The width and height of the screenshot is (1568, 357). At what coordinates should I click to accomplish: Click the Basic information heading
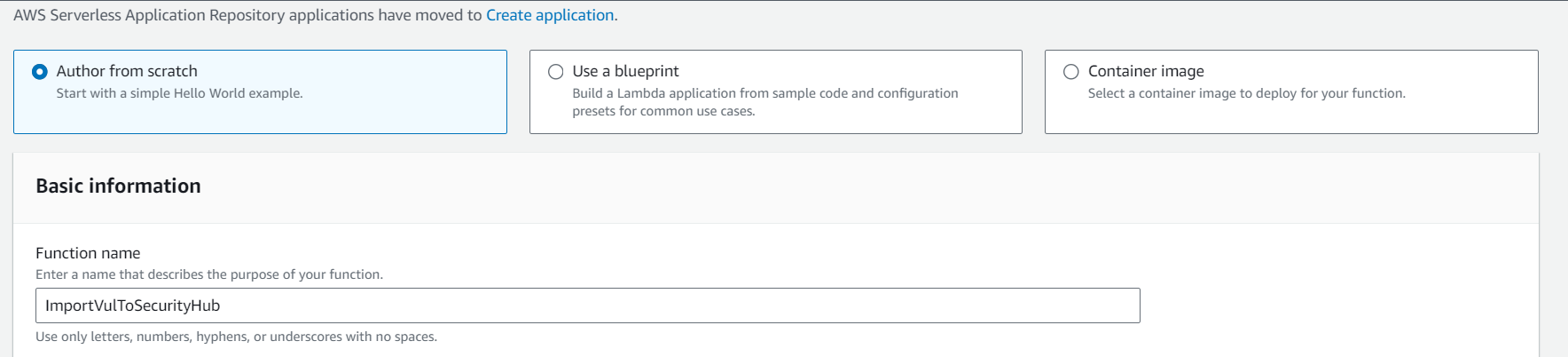click(x=118, y=186)
